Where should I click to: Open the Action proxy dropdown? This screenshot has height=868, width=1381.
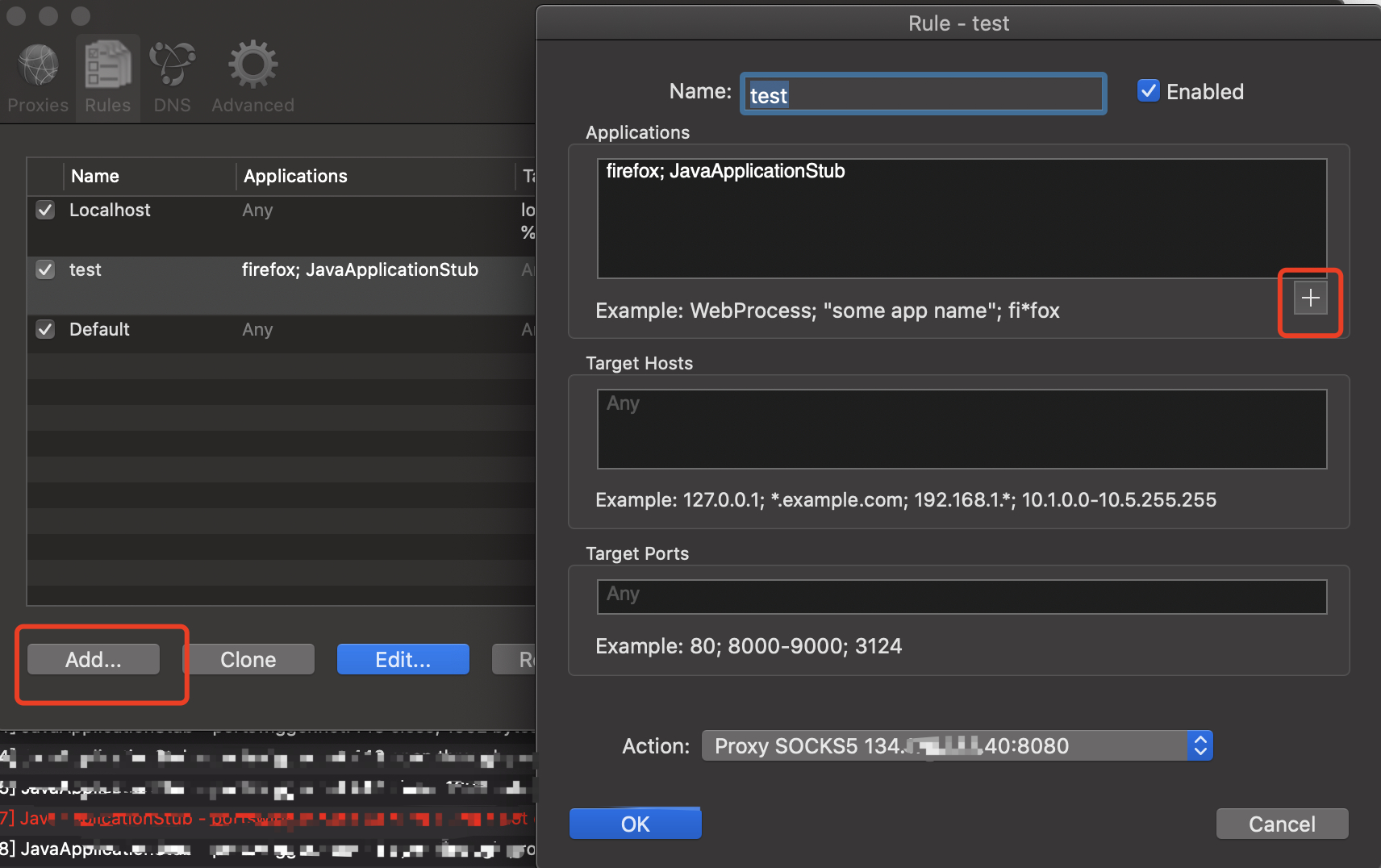[x=944, y=746]
